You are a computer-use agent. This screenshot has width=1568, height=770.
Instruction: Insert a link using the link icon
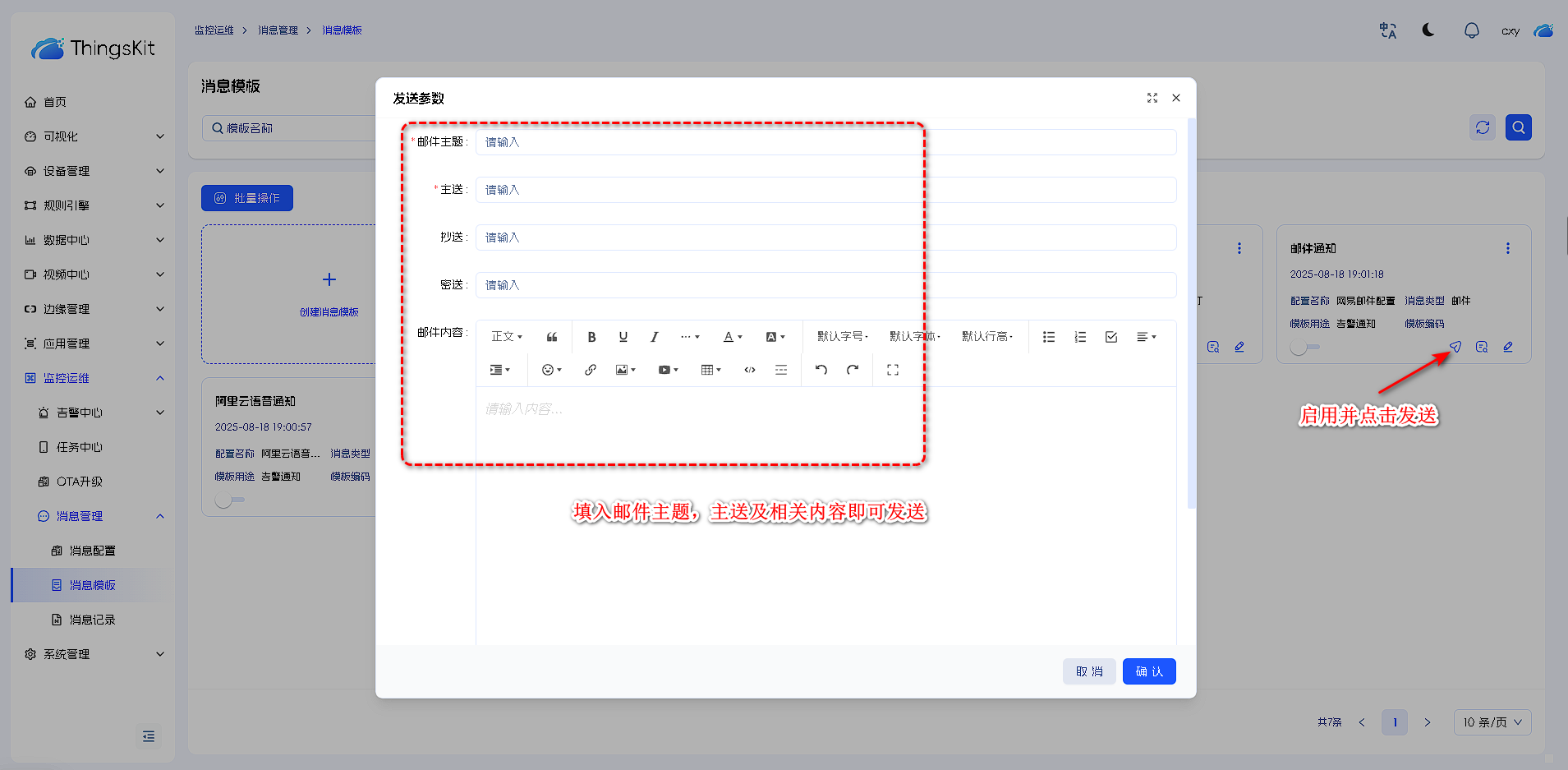tap(591, 370)
